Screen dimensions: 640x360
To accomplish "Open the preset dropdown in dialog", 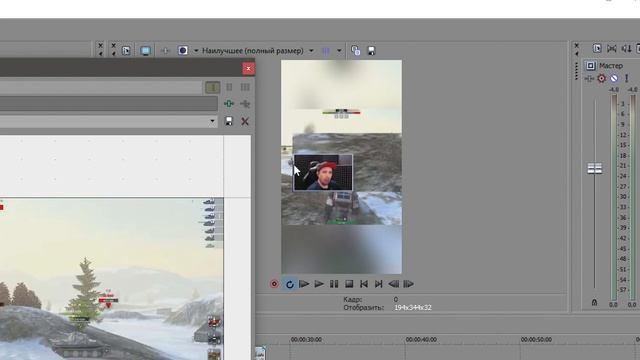I will [212, 121].
